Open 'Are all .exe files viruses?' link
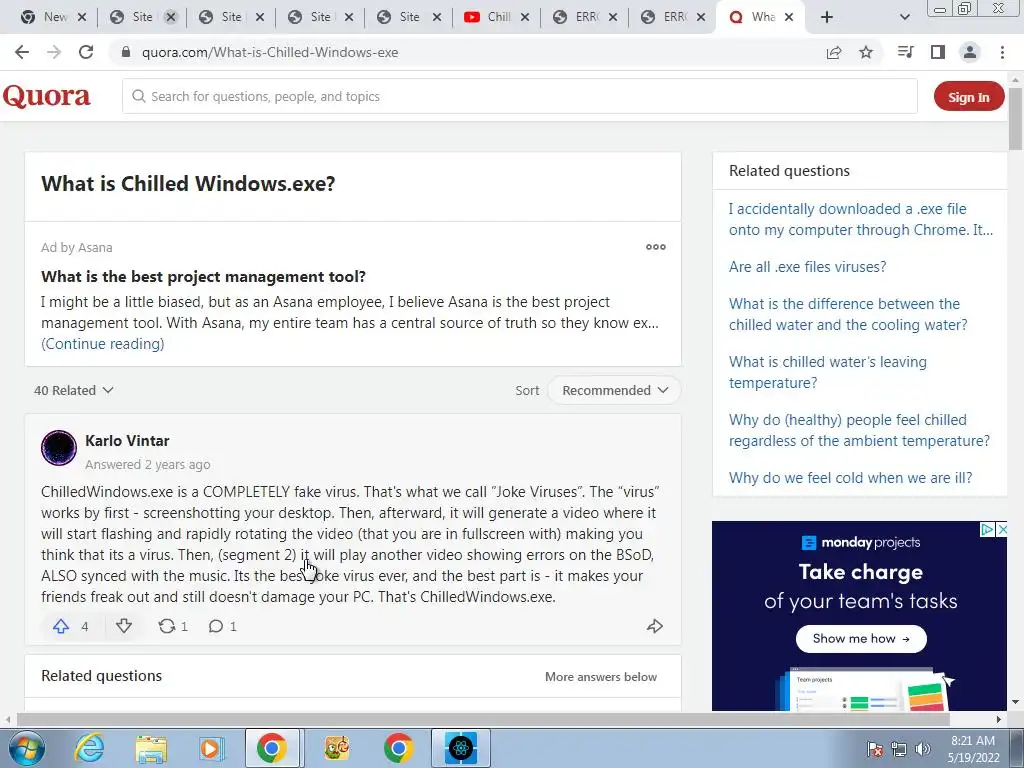 (807, 266)
